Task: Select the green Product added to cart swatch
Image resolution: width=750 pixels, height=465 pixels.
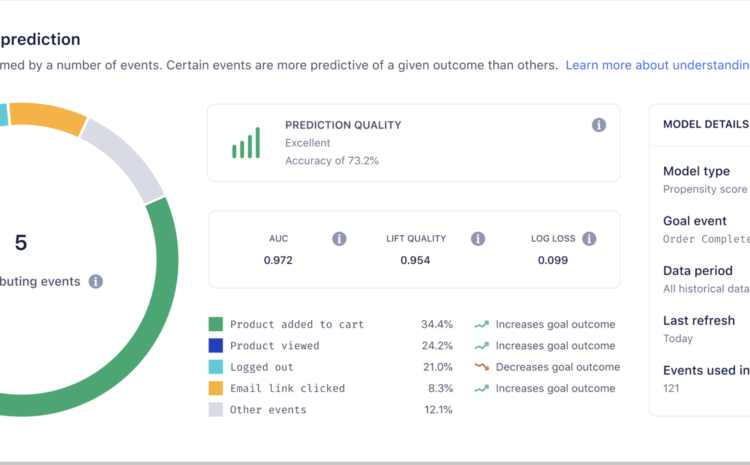Action: (x=216, y=324)
